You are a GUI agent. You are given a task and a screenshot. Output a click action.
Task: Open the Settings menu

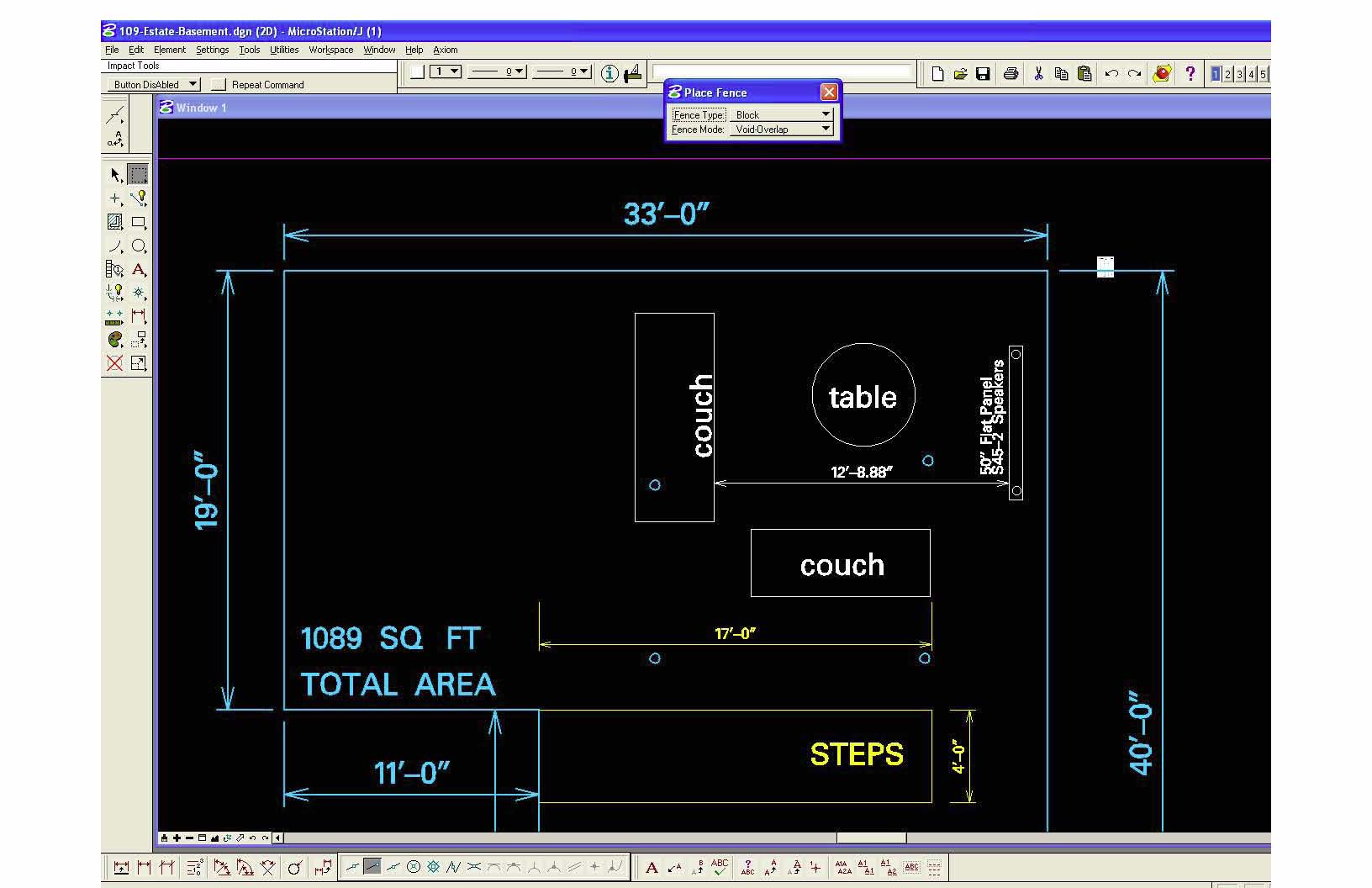point(213,50)
